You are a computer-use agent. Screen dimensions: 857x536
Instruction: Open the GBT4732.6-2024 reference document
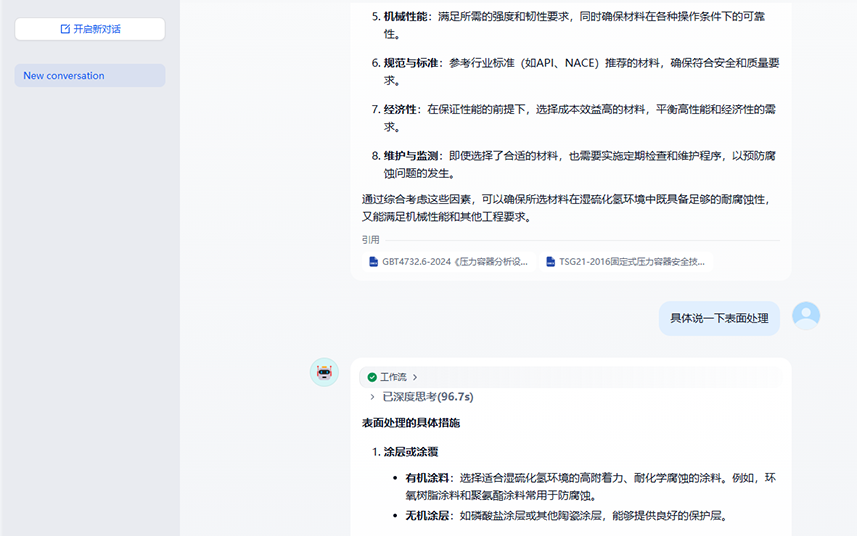point(449,262)
